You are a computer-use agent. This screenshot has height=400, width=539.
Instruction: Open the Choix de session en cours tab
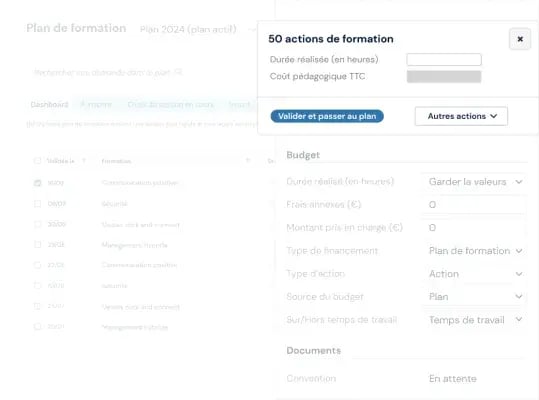171,104
